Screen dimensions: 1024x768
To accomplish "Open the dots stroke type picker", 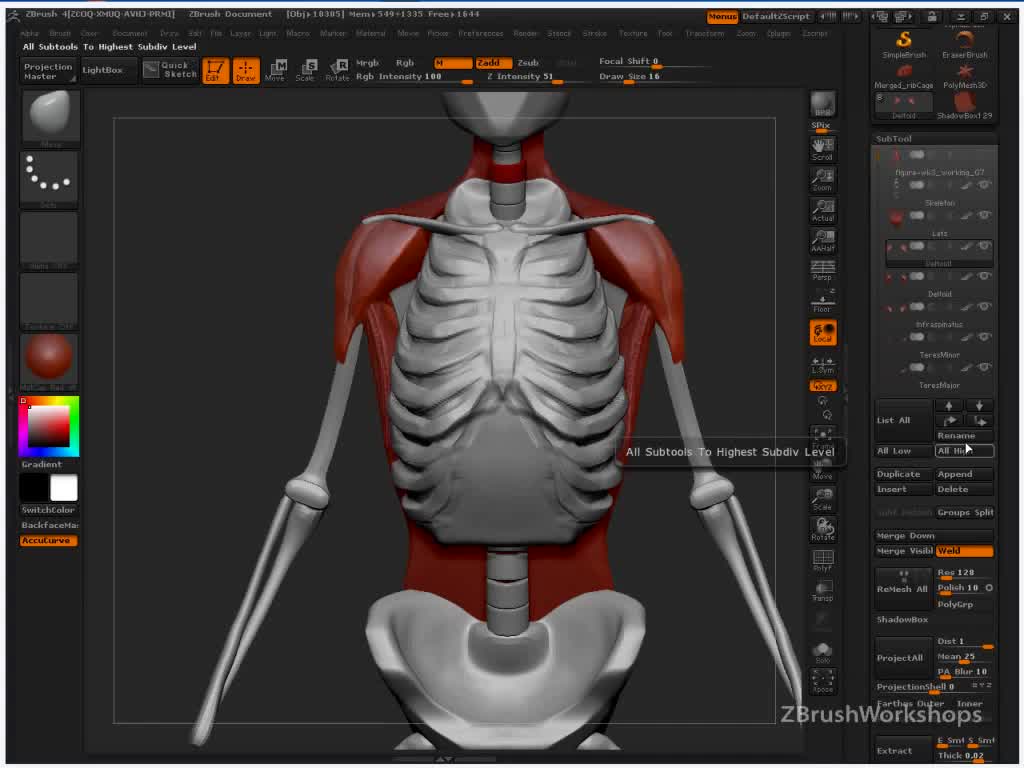I will pos(50,178).
